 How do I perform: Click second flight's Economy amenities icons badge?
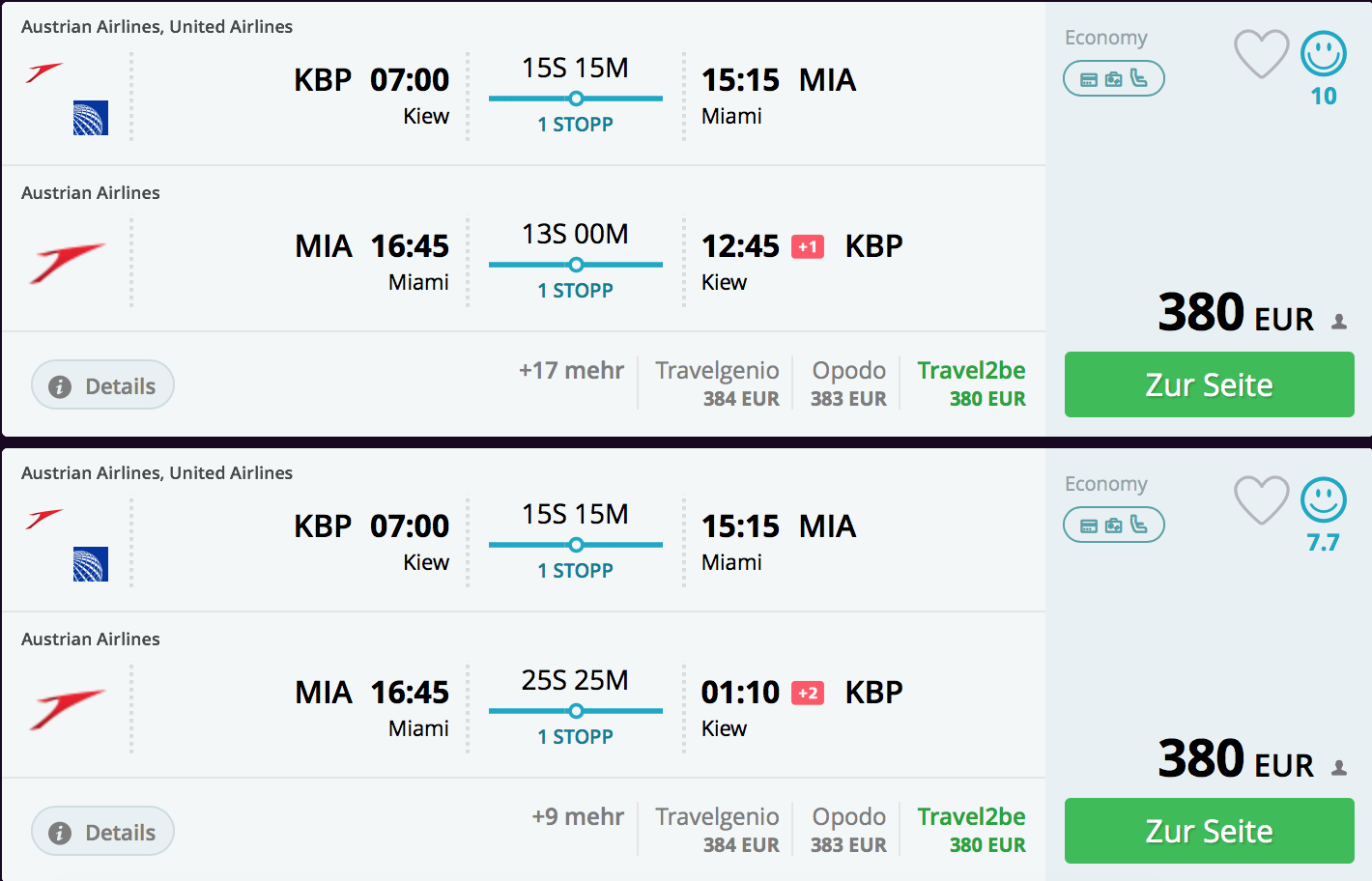tap(1113, 526)
